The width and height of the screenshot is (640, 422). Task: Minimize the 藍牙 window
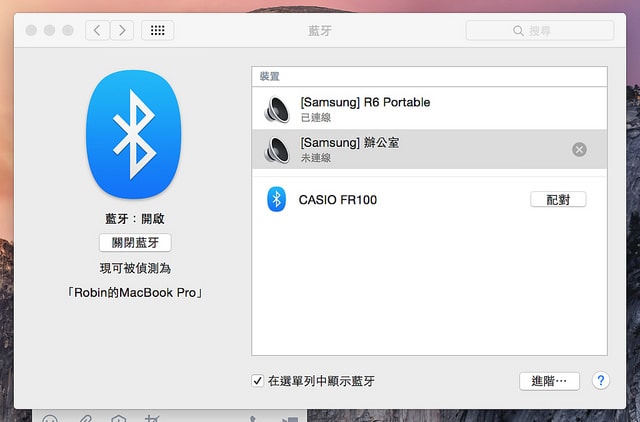tap(49, 31)
